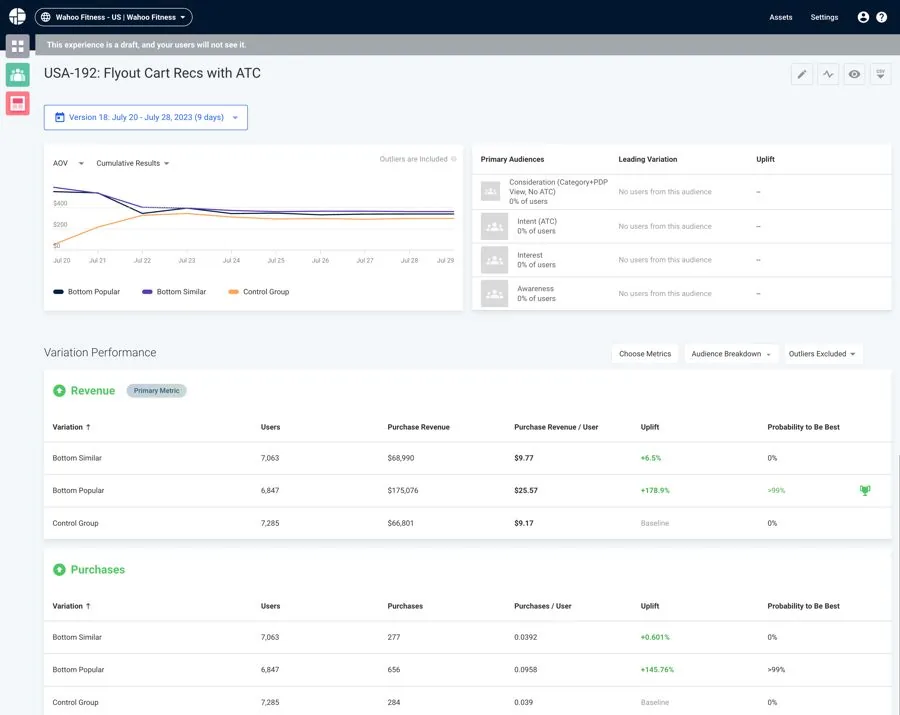Click the Intent (ATC) audience icon

pos(494,226)
